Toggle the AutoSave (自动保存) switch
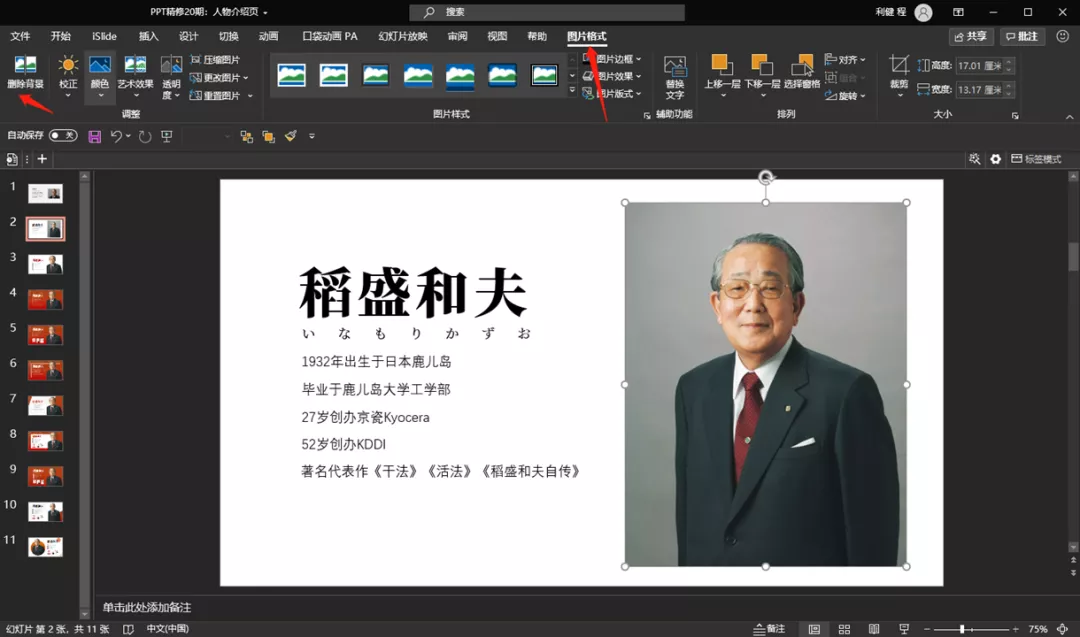 click(63, 136)
